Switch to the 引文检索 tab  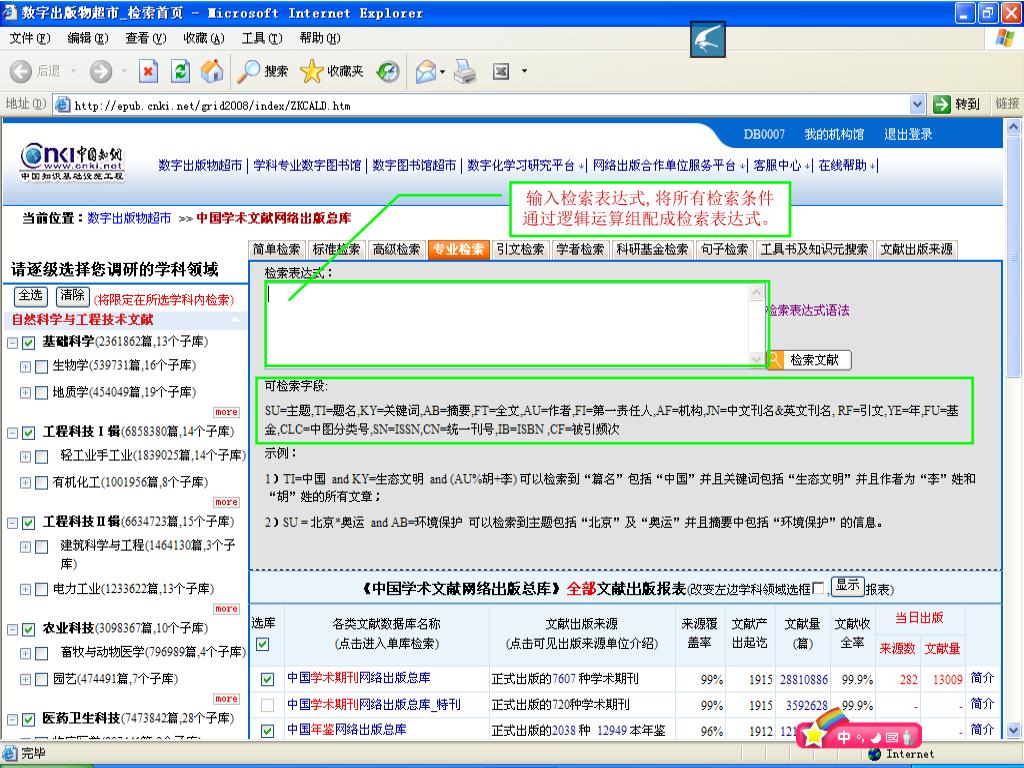tap(520, 249)
